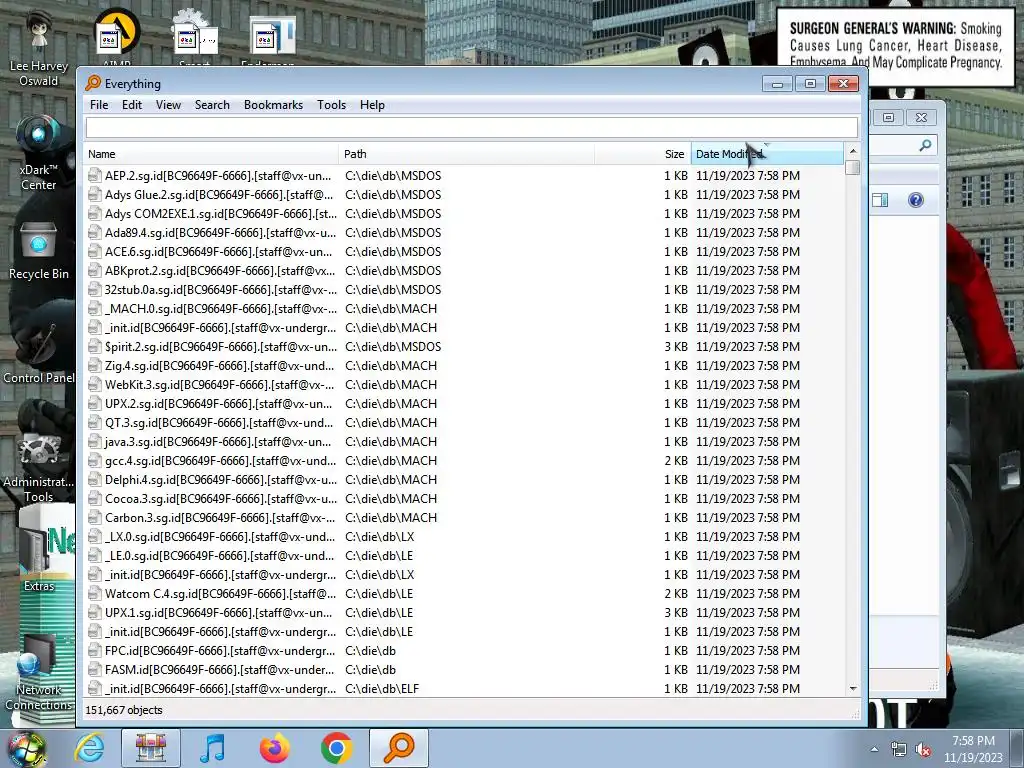
Task: Select the AEP.2.sg.id file icon
Action: pyautogui.click(x=95, y=176)
